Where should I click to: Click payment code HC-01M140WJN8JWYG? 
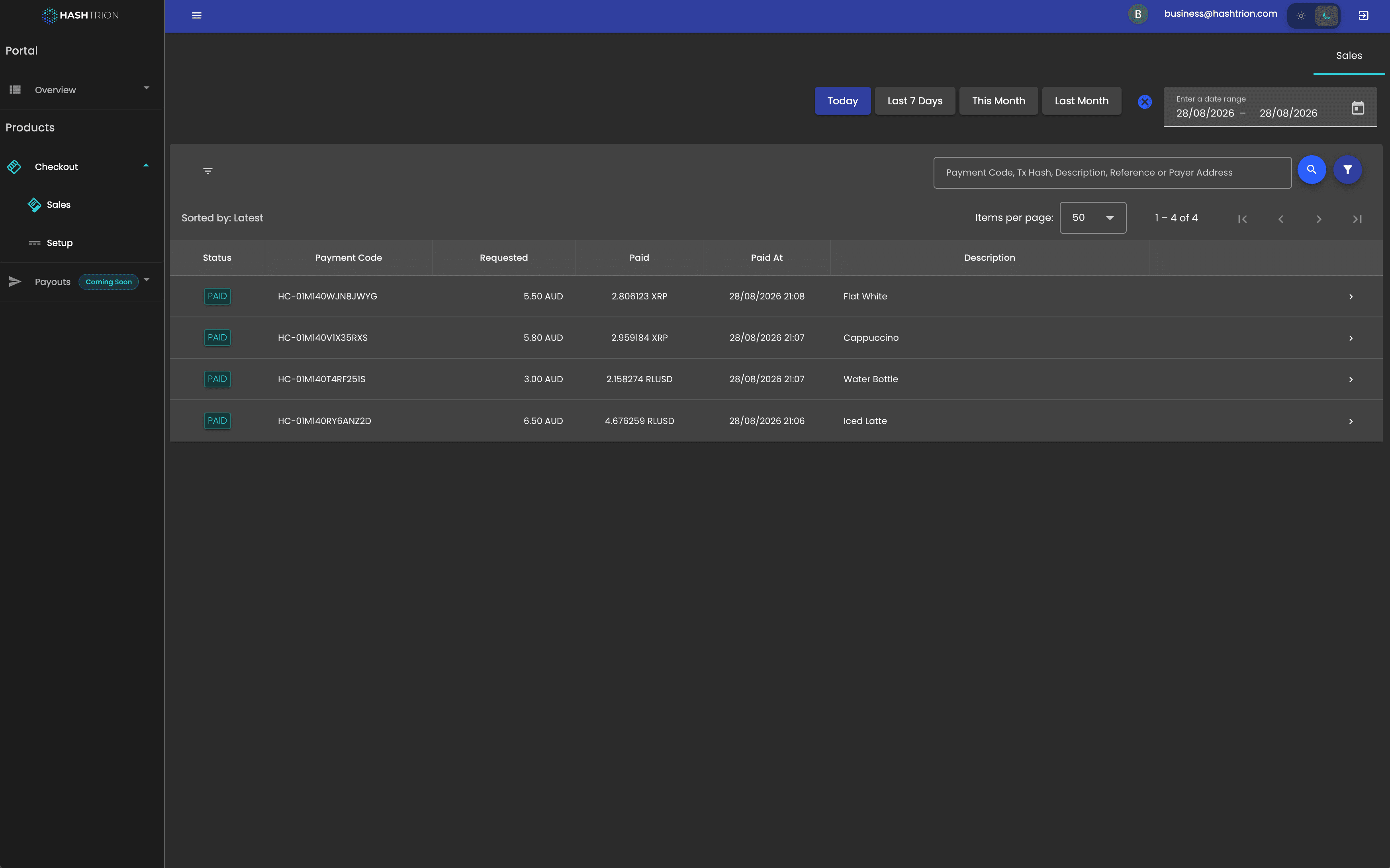[x=327, y=296]
